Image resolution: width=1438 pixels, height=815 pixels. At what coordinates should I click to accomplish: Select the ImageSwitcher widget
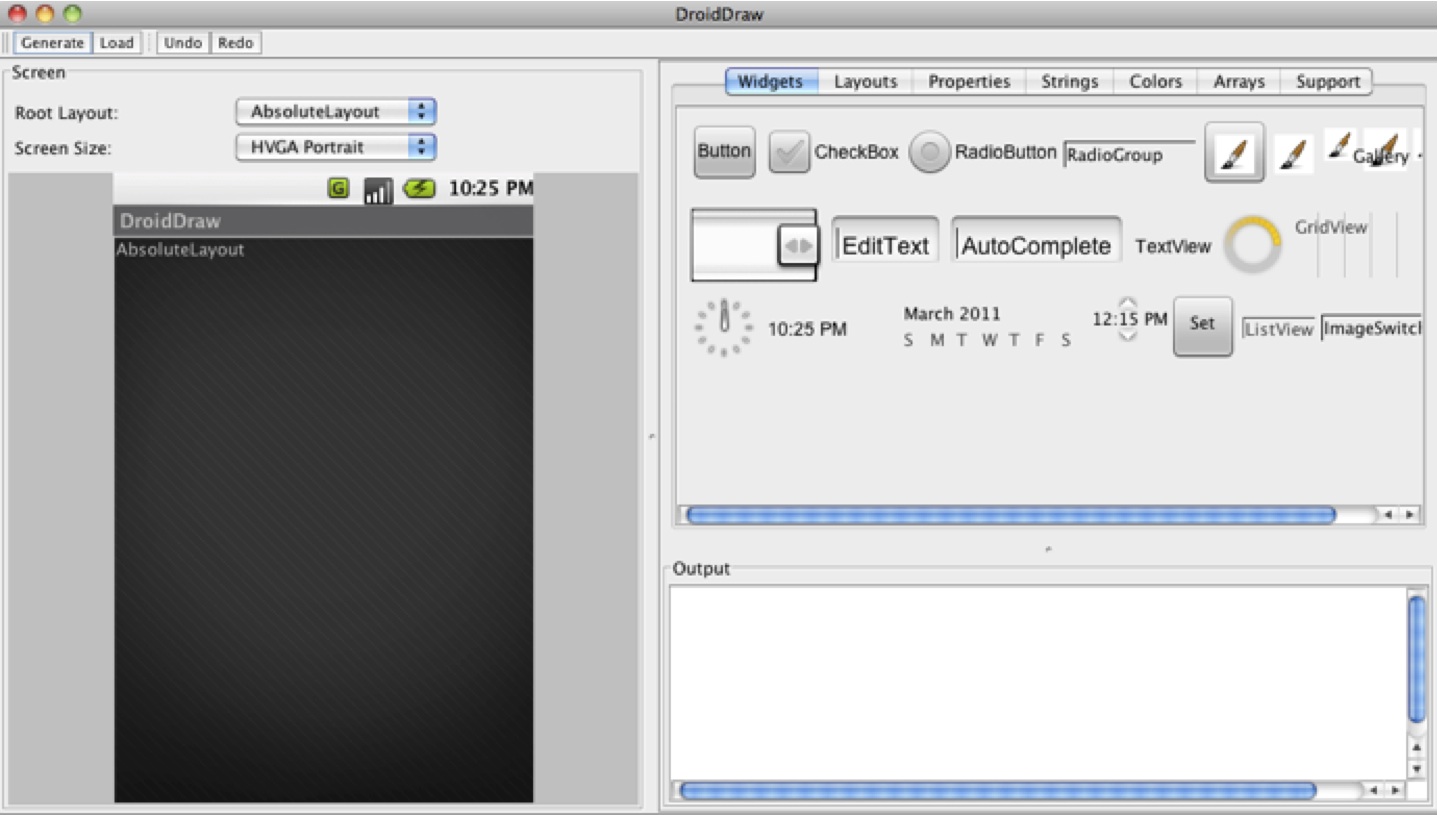point(1371,328)
